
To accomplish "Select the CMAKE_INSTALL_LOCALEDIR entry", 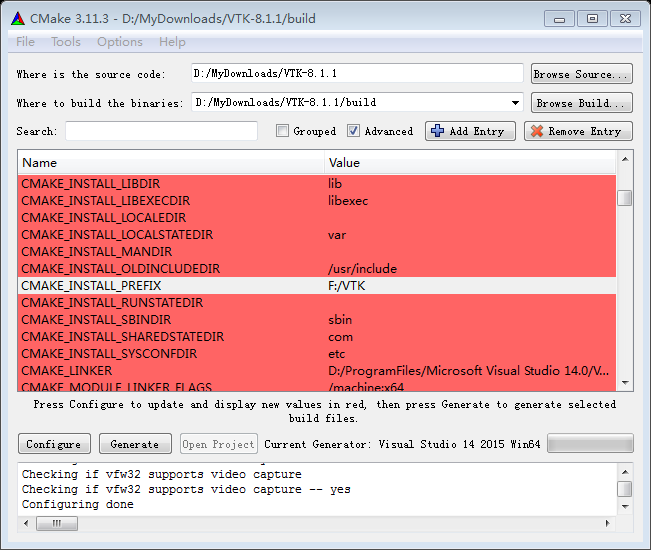I will (317, 218).
